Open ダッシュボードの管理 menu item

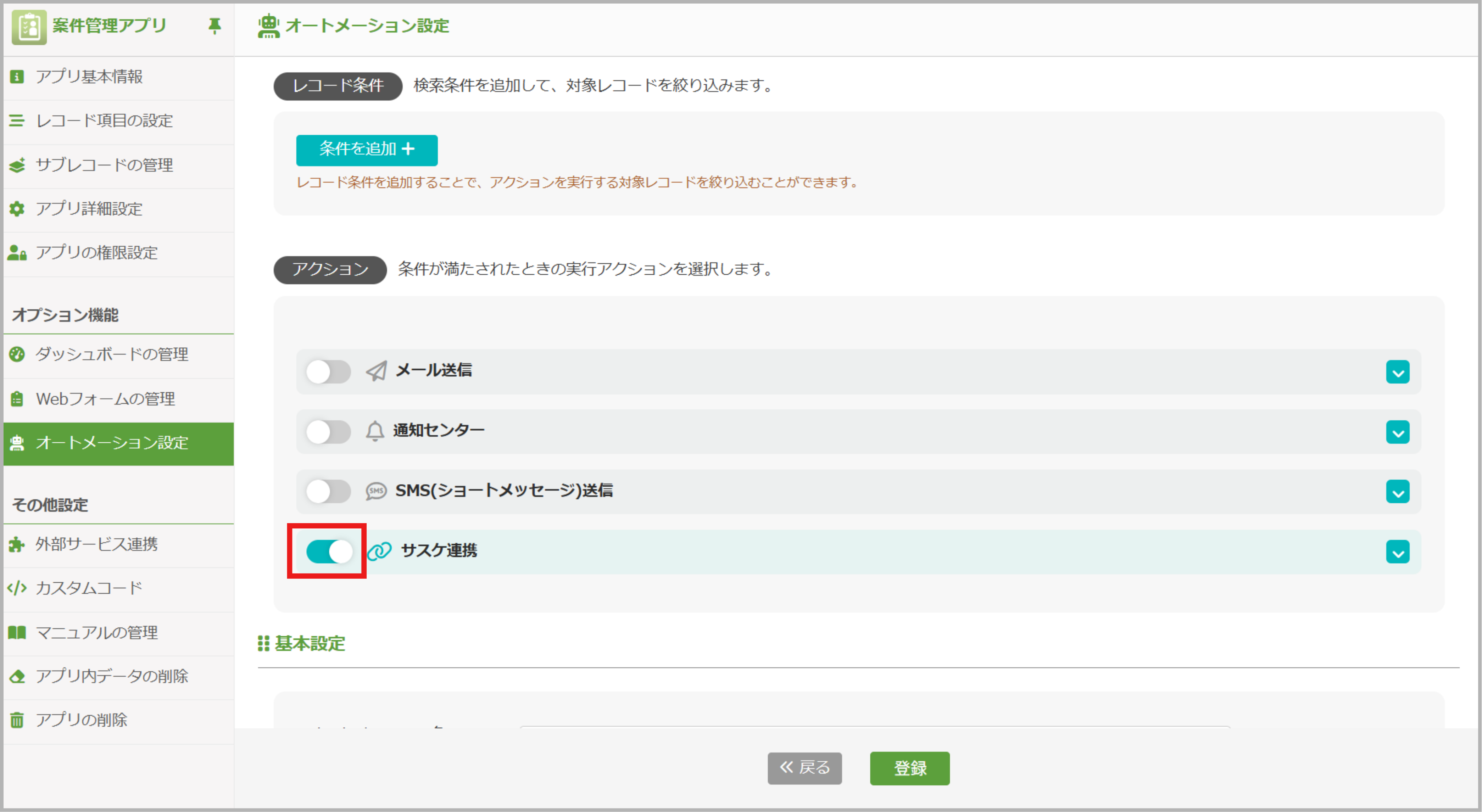pos(118,355)
